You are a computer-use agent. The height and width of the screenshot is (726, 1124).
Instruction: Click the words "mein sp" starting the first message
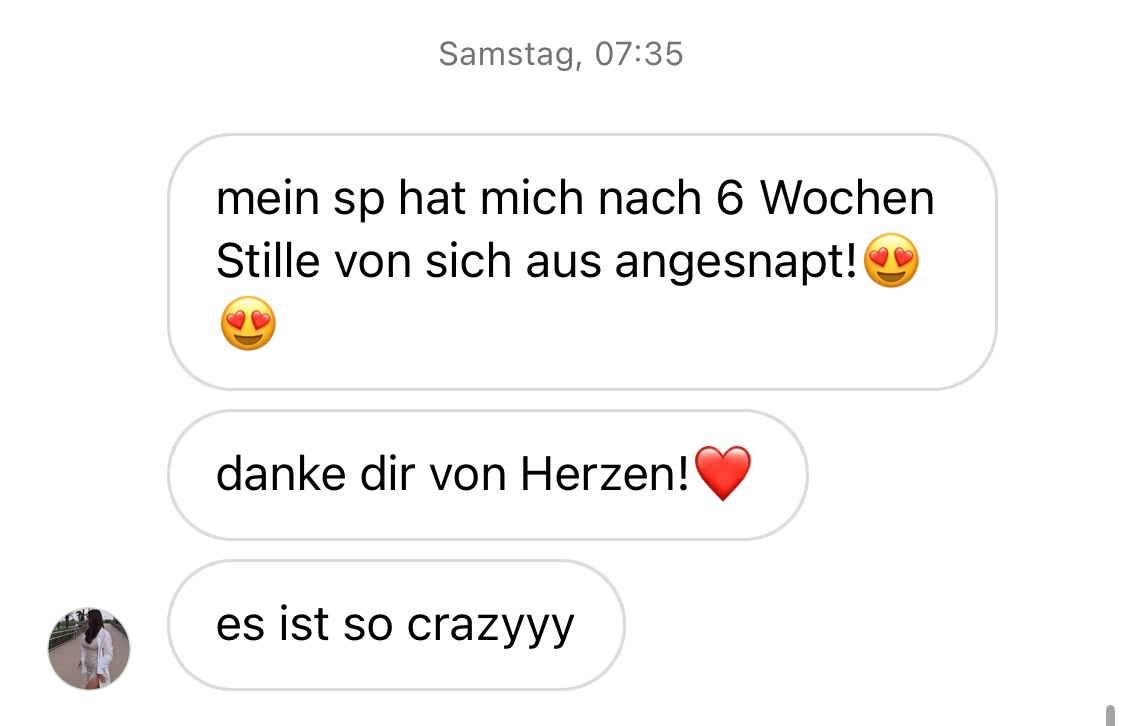click(300, 199)
